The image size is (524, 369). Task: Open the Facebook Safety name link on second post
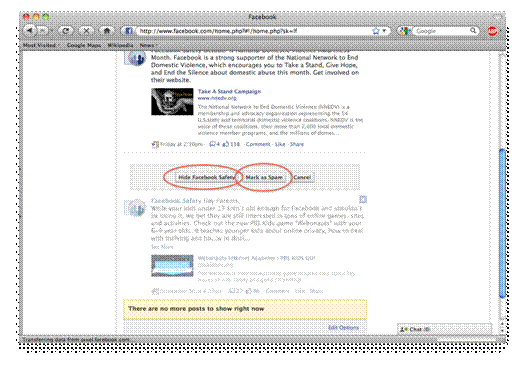click(x=176, y=201)
